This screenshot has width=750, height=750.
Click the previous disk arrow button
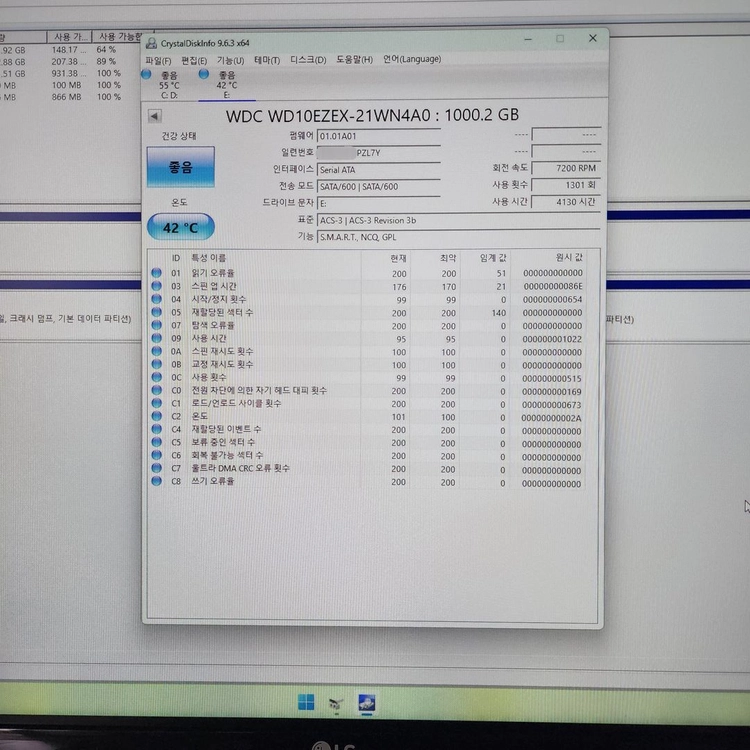tap(154, 116)
